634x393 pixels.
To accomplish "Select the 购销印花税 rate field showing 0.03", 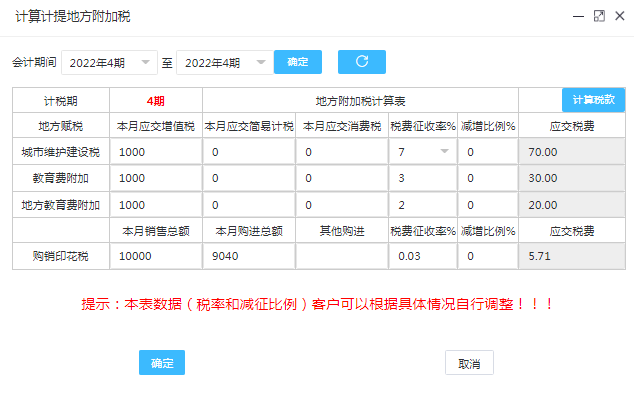I will tap(423, 256).
